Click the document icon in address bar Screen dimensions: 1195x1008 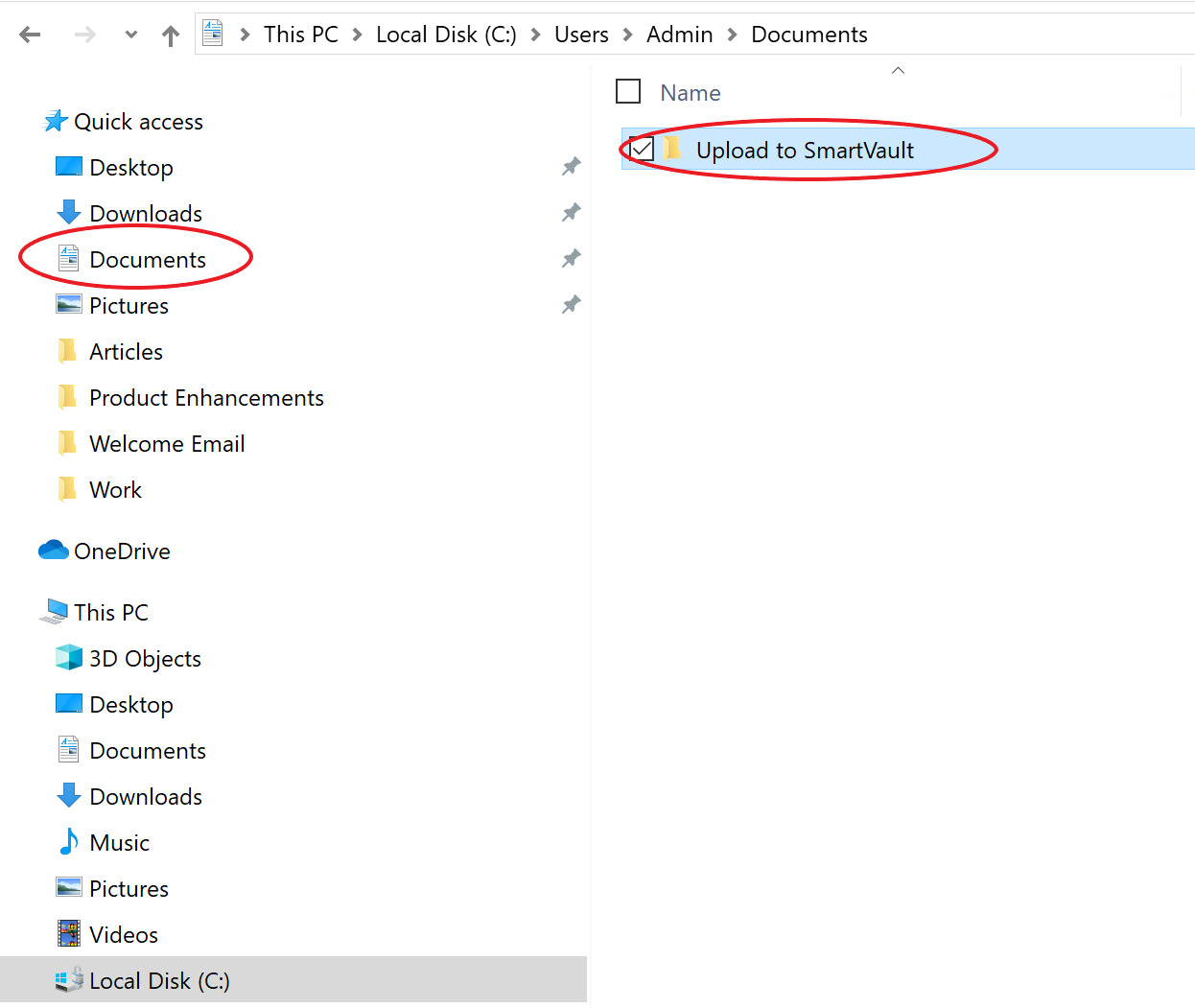pyautogui.click(x=213, y=34)
